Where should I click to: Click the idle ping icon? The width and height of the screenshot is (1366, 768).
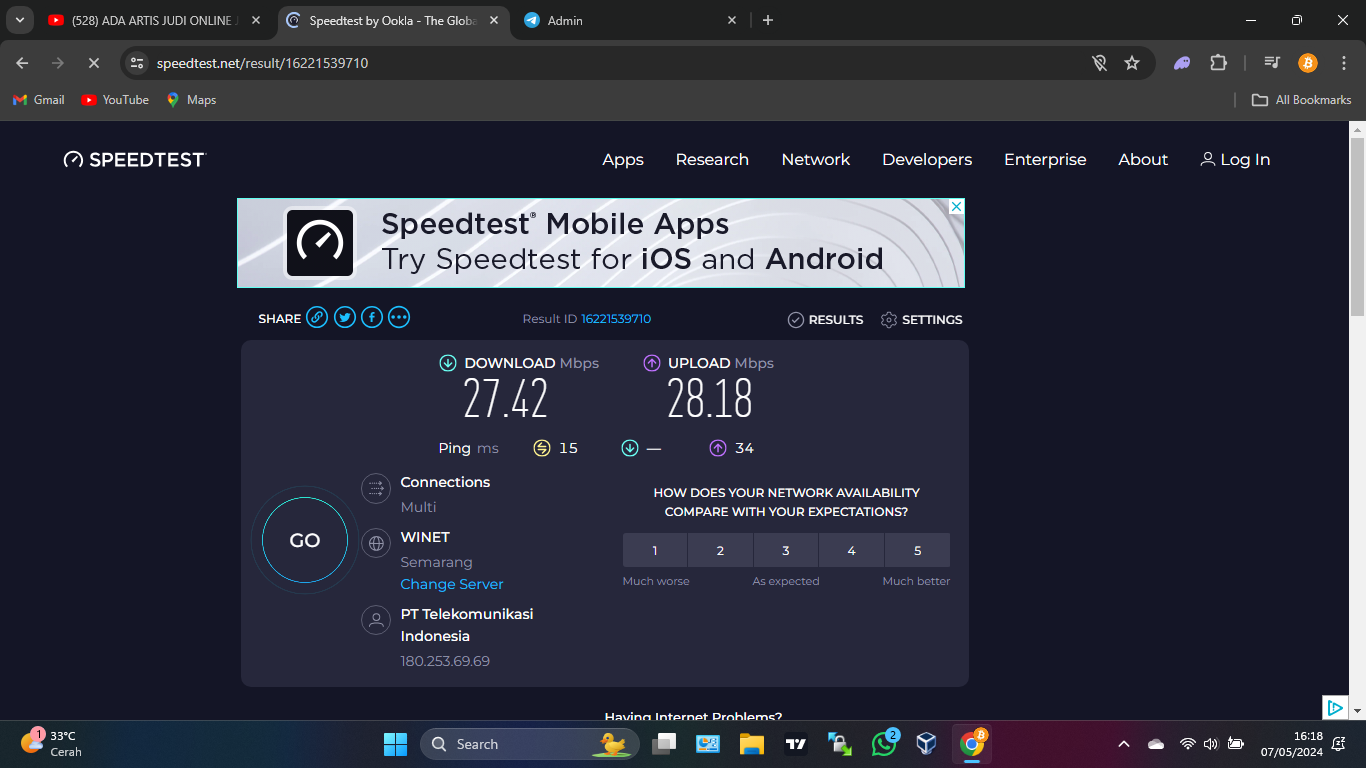[x=542, y=448]
